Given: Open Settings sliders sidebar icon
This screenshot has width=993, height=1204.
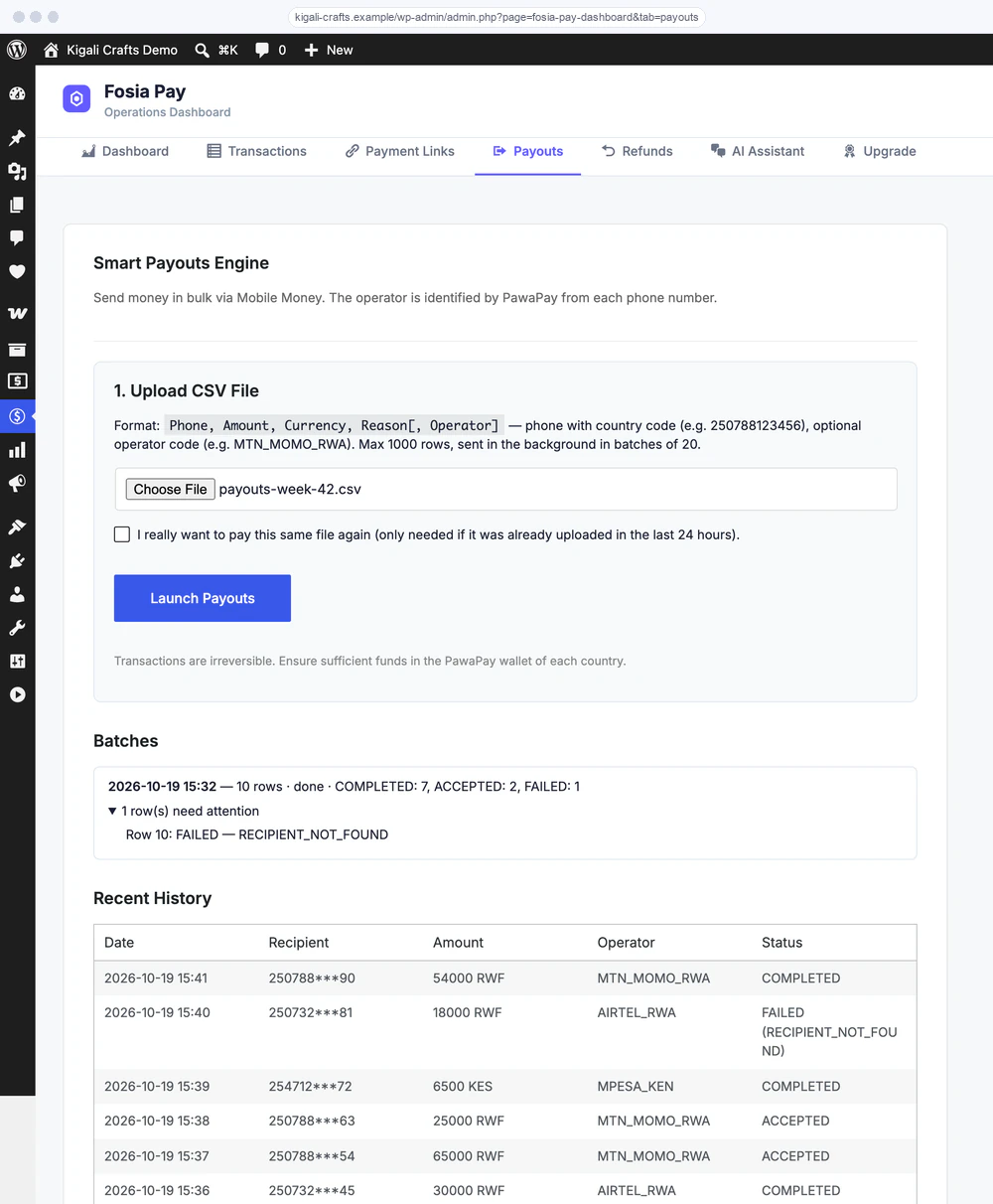Looking at the screenshot, I should (17, 661).
